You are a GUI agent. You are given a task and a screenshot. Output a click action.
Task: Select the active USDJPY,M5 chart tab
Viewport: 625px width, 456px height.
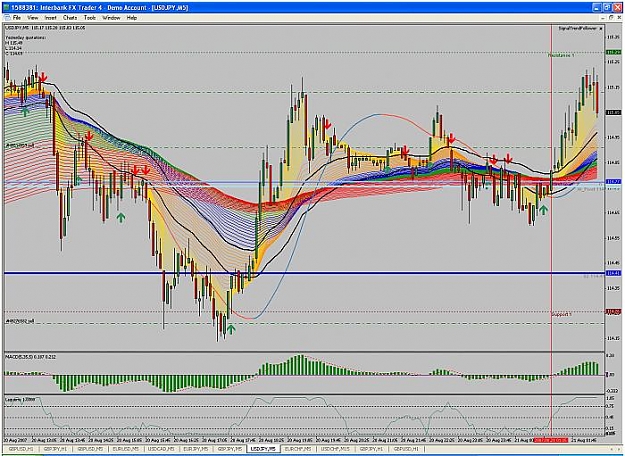[x=263, y=449]
